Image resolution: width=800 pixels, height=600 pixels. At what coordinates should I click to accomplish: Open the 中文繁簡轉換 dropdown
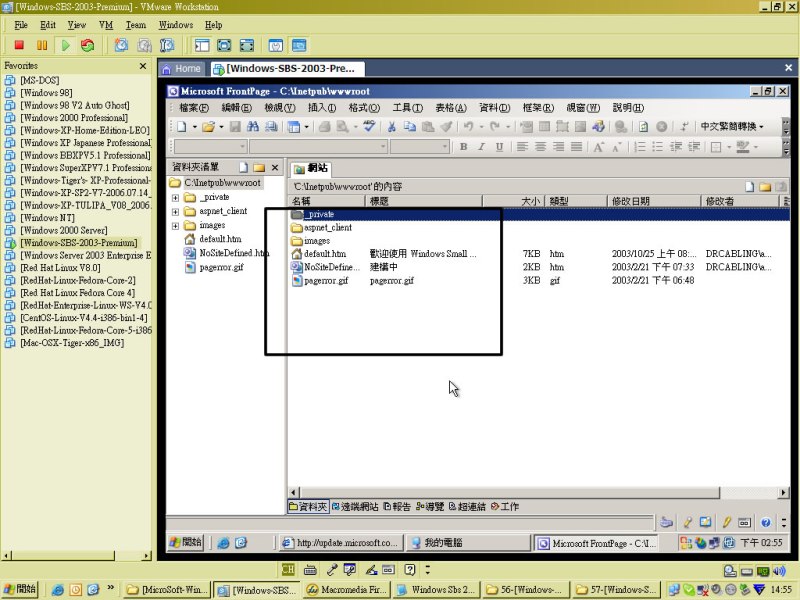point(732,126)
